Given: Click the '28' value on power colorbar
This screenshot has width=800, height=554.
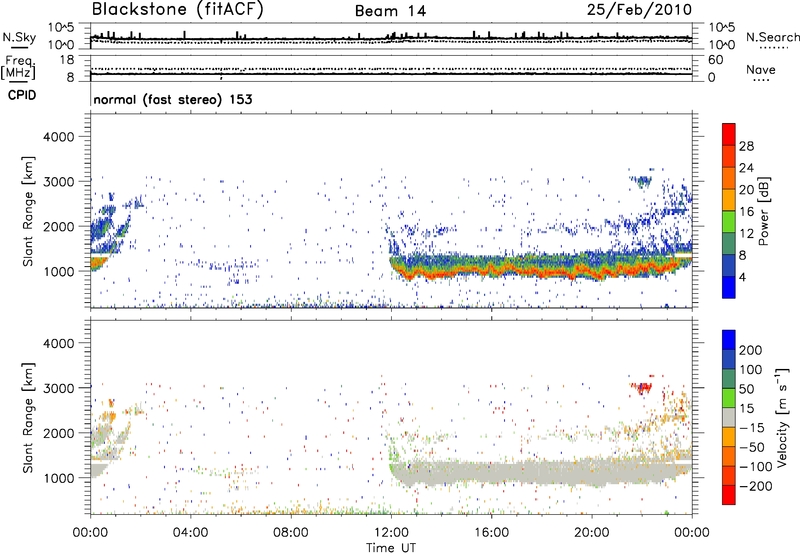Looking at the screenshot, I should click(746, 146).
